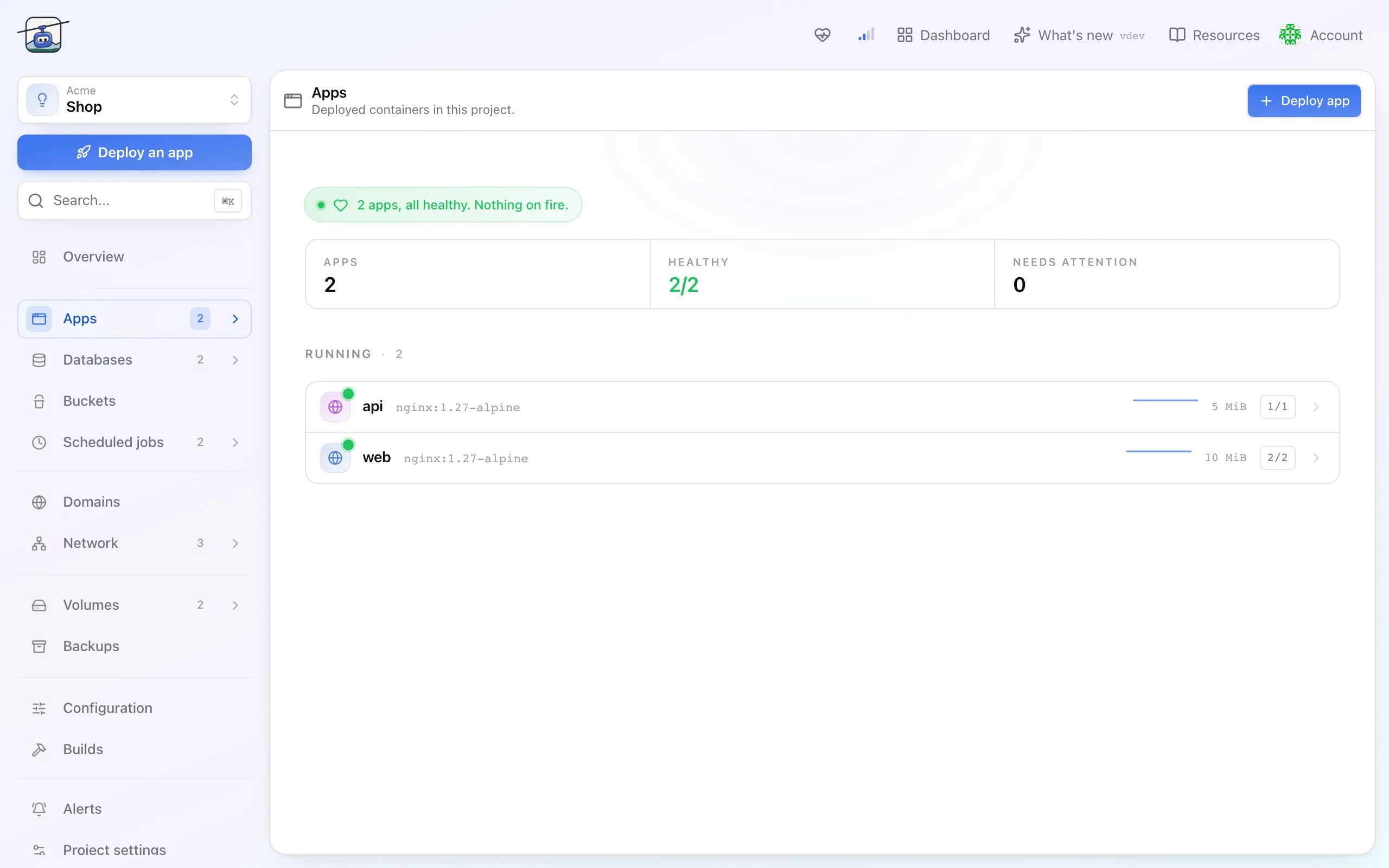Click the Backups archive icon
Image resolution: width=1389 pixels, height=868 pixels.
(39, 647)
